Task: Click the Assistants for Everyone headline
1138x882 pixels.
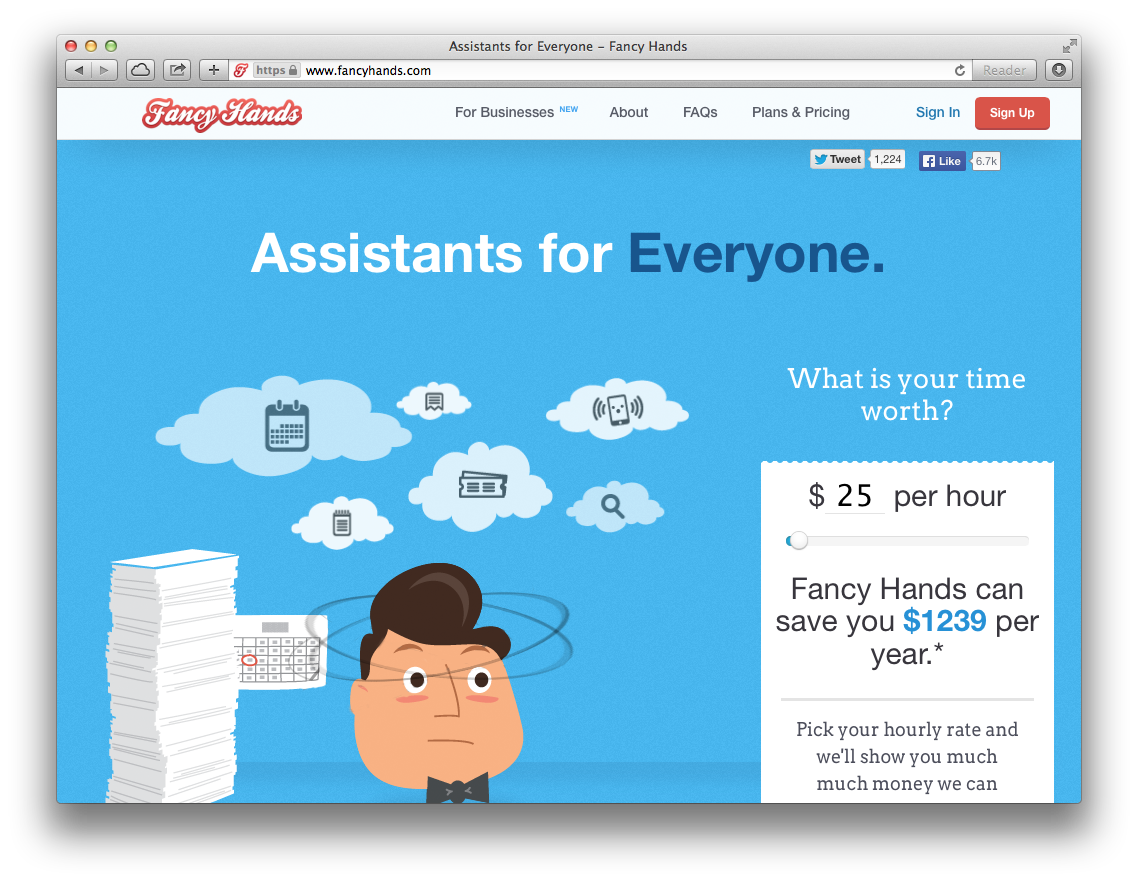Action: tap(568, 253)
